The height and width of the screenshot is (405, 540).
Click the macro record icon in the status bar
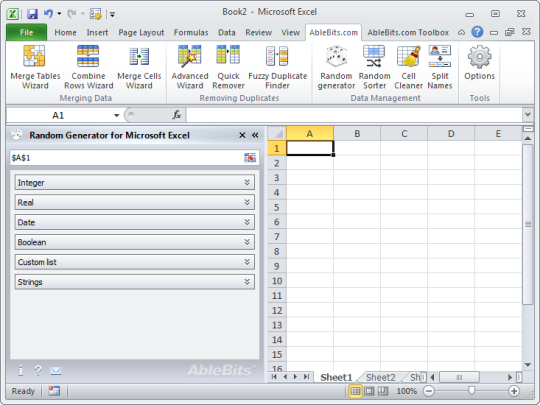54,391
